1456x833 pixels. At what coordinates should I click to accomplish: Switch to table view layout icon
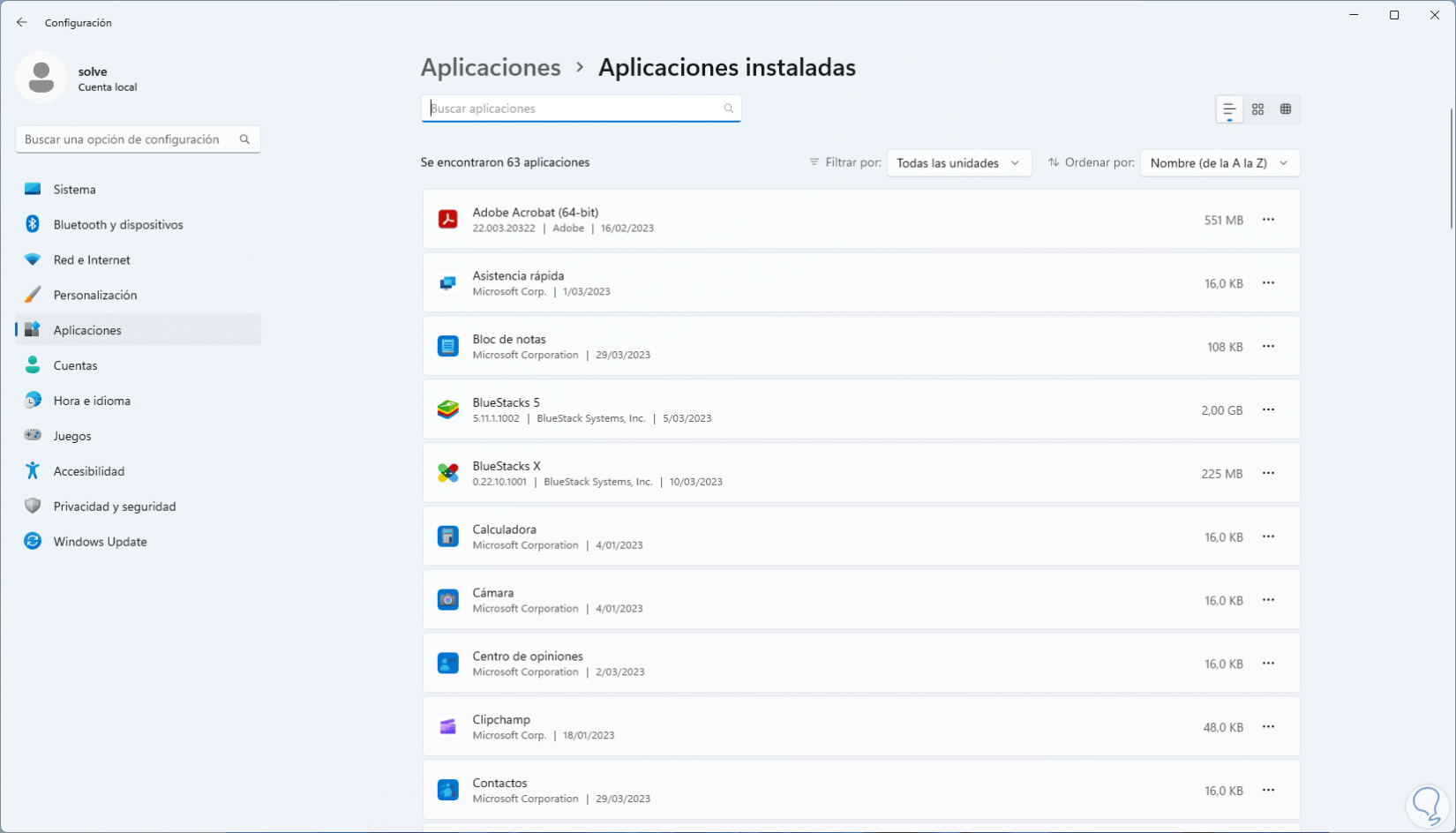pyautogui.click(x=1286, y=109)
